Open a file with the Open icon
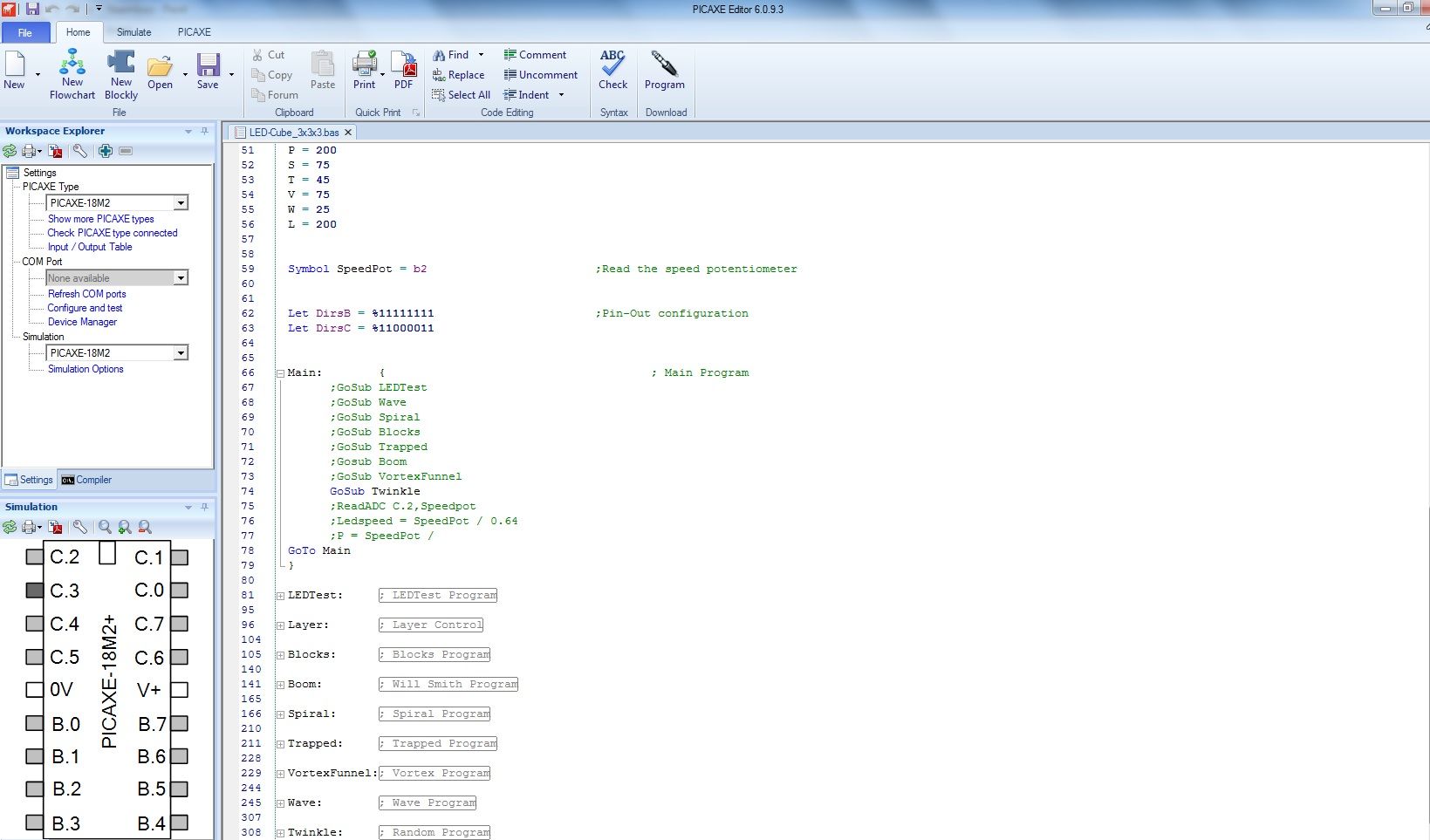This screenshot has height=840, width=1430. 160,66
